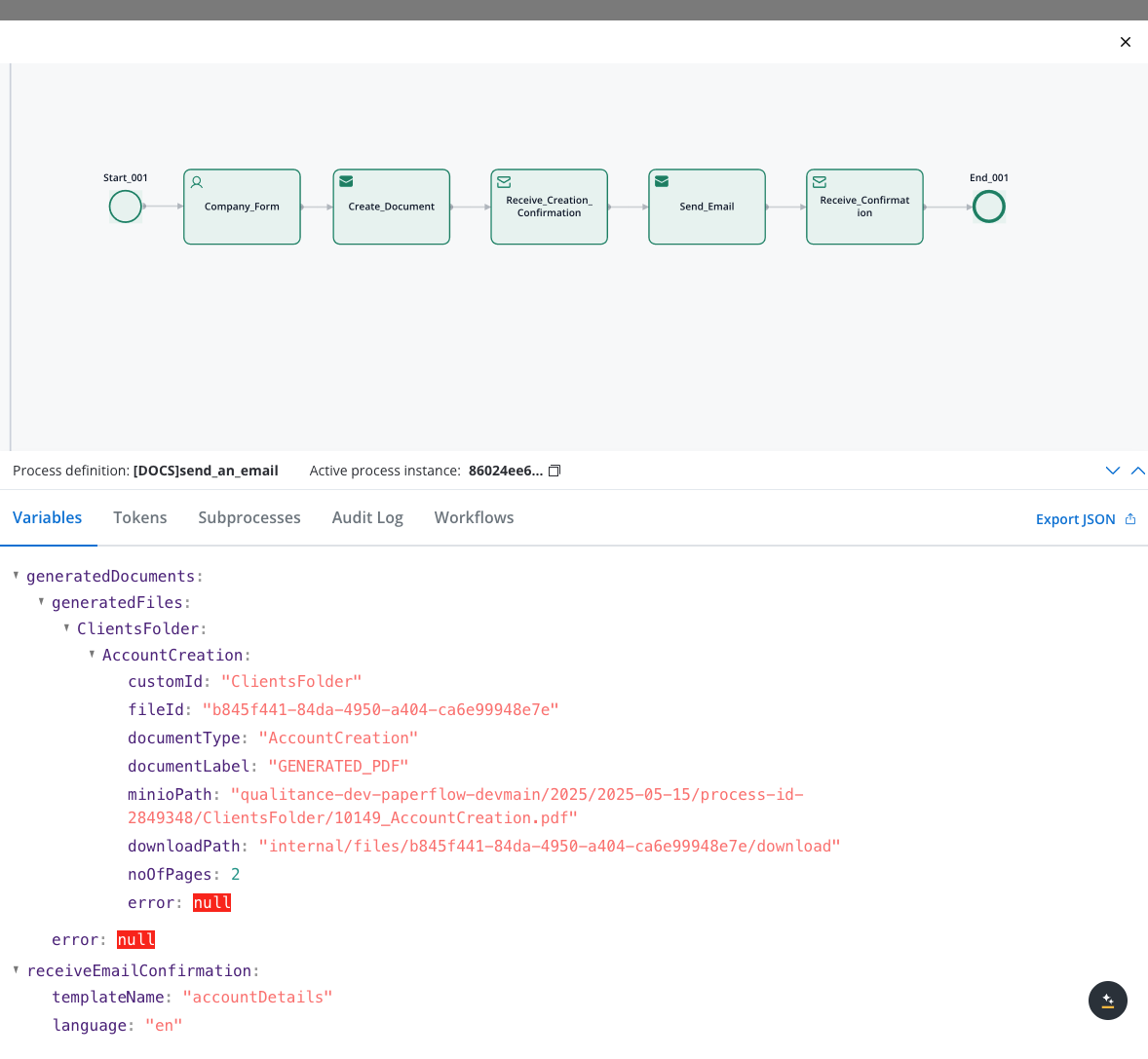Switch to the Variables tab
The height and width of the screenshot is (1059, 1148).
click(48, 517)
